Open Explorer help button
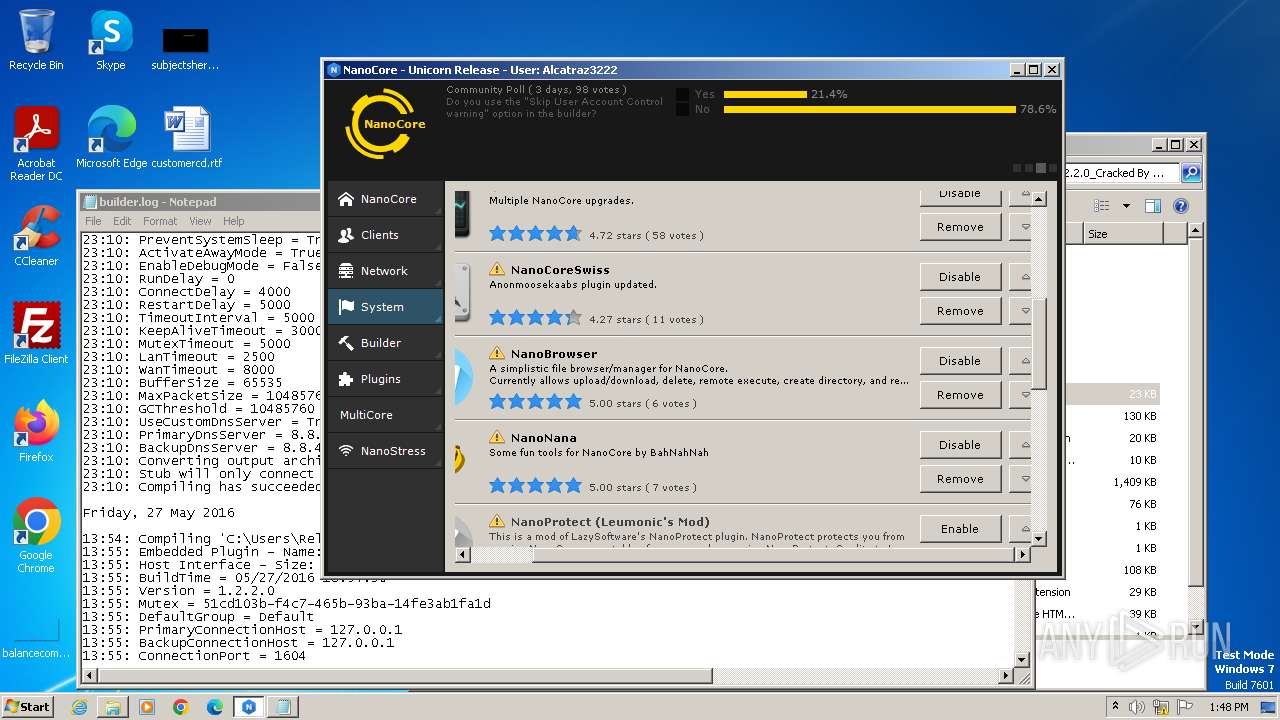1280x720 pixels. coord(1181,206)
